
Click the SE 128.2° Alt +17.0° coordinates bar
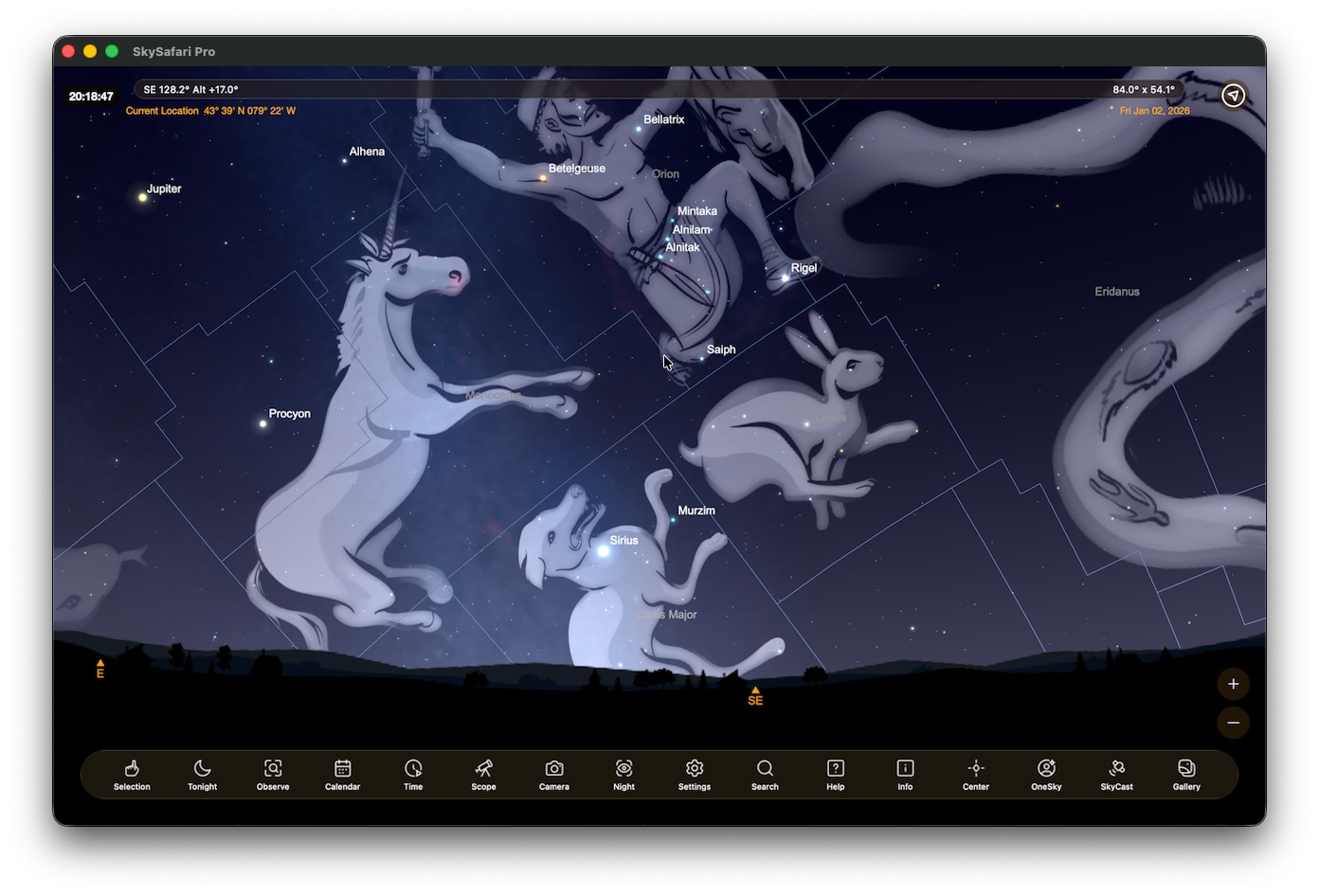pos(191,90)
